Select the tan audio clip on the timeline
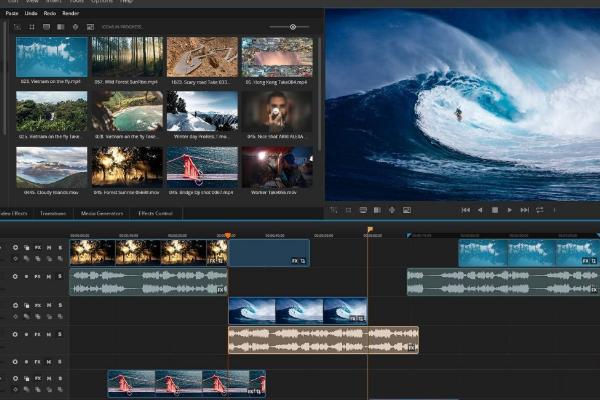Viewport: 600px width, 400px height. [323, 340]
